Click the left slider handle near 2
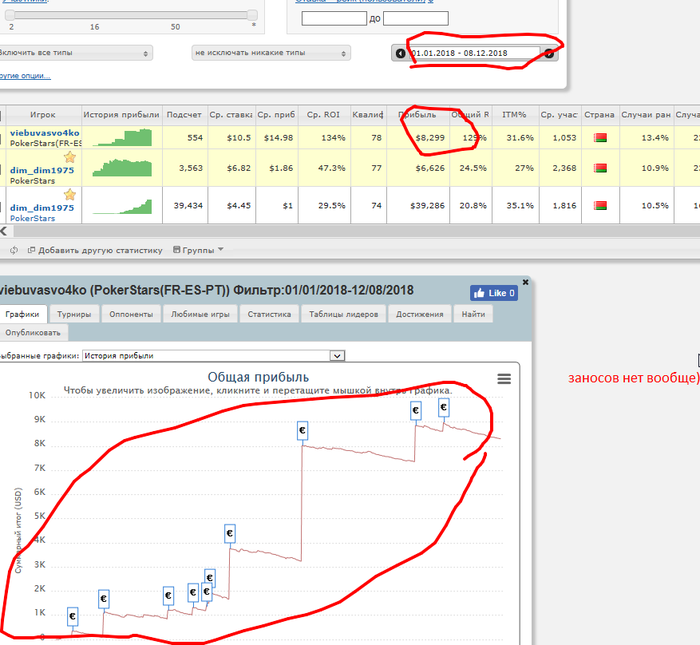 point(10,15)
